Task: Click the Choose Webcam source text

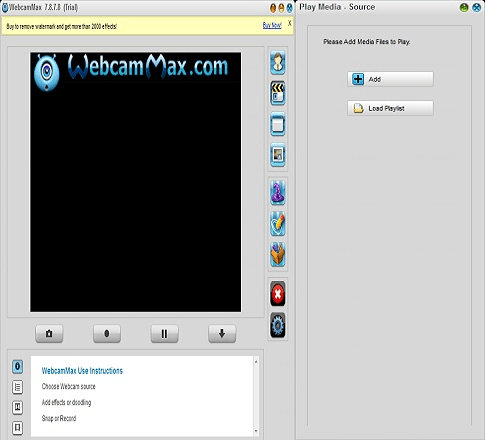Action: (69, 386)
